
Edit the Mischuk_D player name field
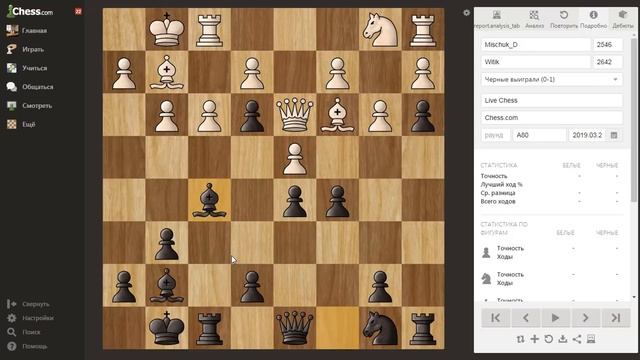[x=535, y=44]
